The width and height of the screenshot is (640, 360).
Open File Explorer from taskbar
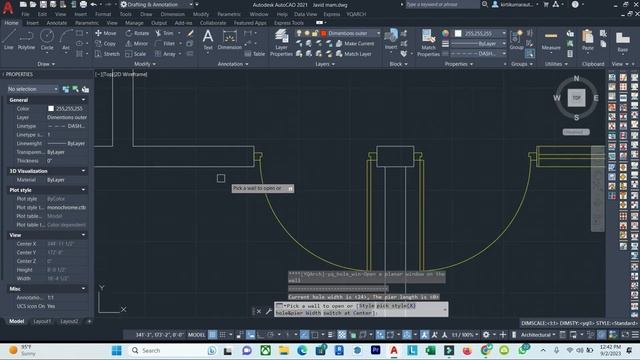coord(284,350)
